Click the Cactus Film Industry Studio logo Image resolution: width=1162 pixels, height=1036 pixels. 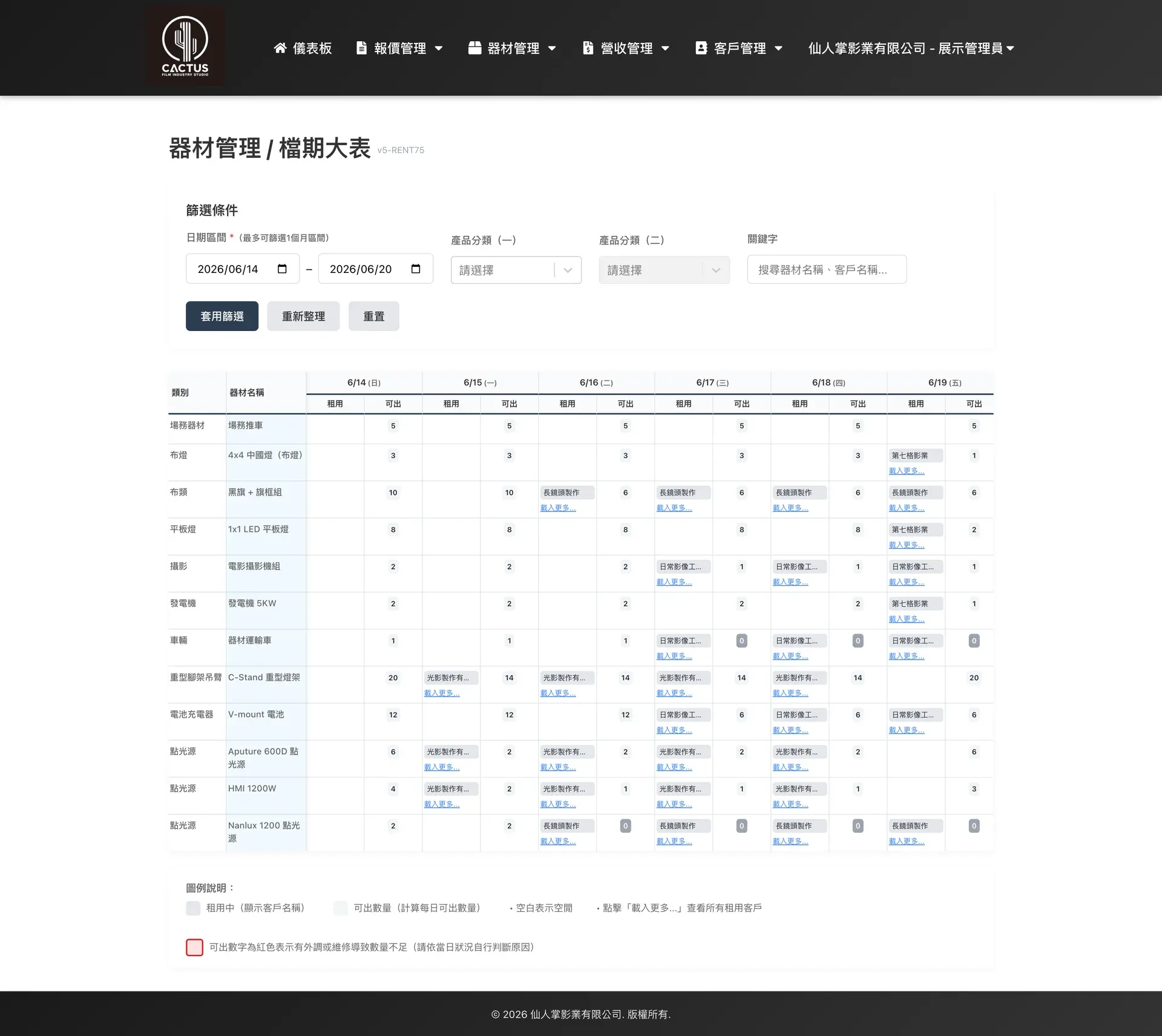[185, 47]
